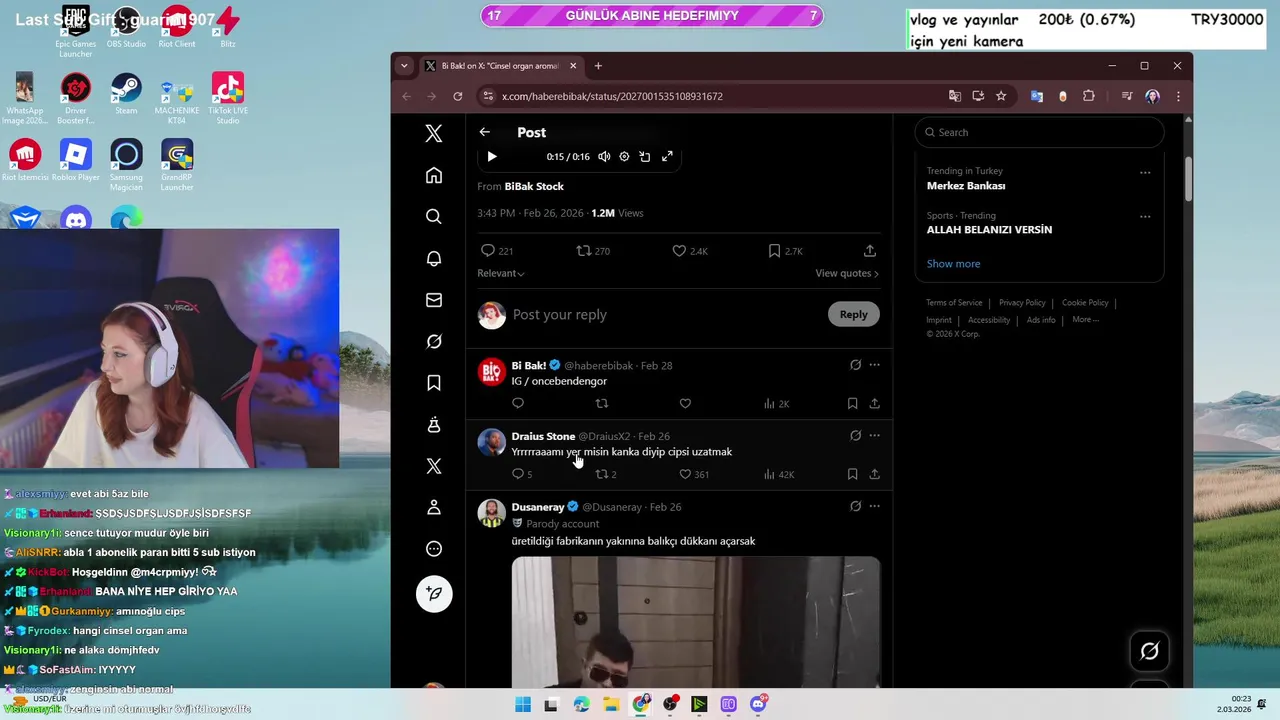Open more options for Merkez Bankası trend
The width and height of the screenshot is (1280, 720).
[1145, 172]
